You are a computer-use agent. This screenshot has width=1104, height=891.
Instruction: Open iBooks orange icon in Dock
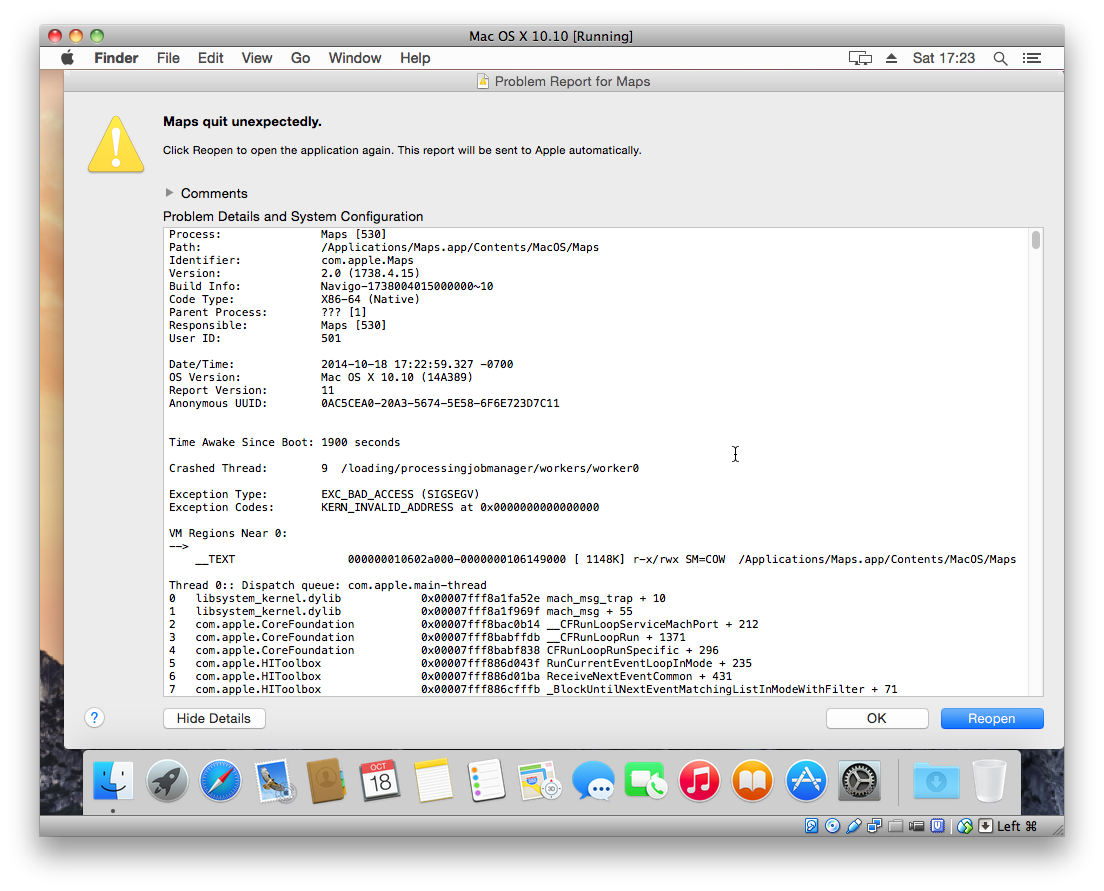(753, 780)
